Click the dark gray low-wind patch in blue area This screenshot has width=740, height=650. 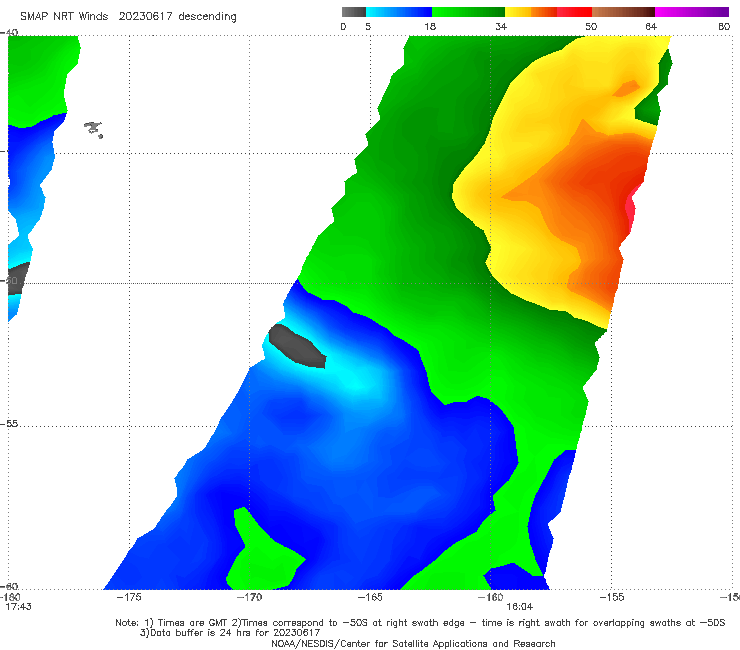[x=297, y=346]
